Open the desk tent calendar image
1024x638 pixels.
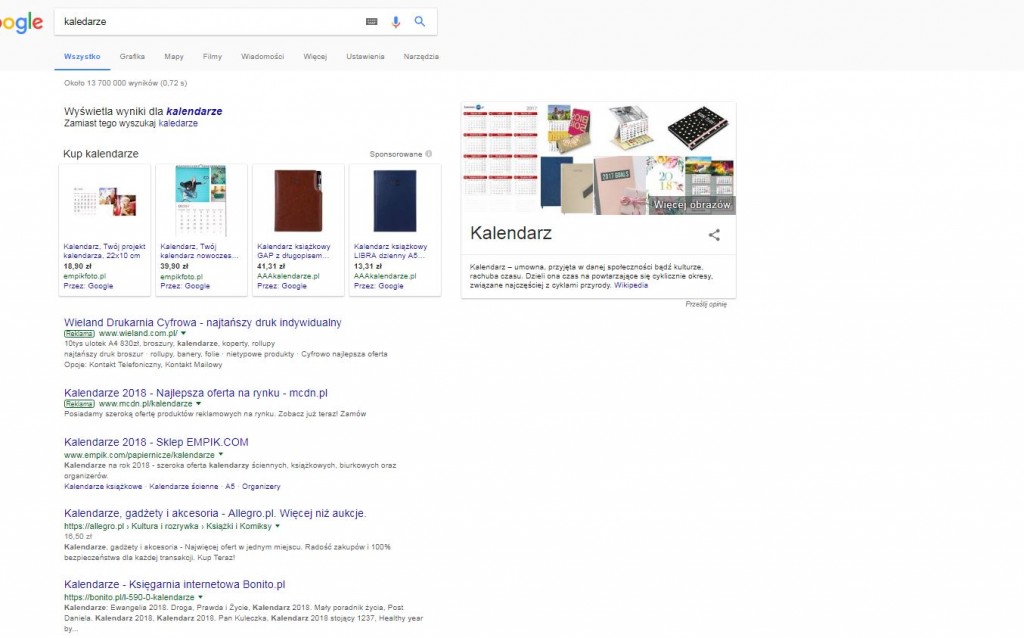point(631,127)
